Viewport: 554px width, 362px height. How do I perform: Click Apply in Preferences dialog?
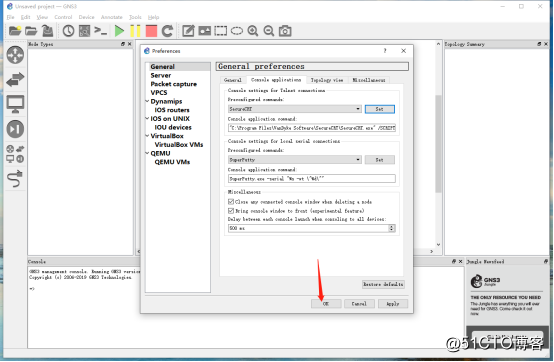(393, 304)
